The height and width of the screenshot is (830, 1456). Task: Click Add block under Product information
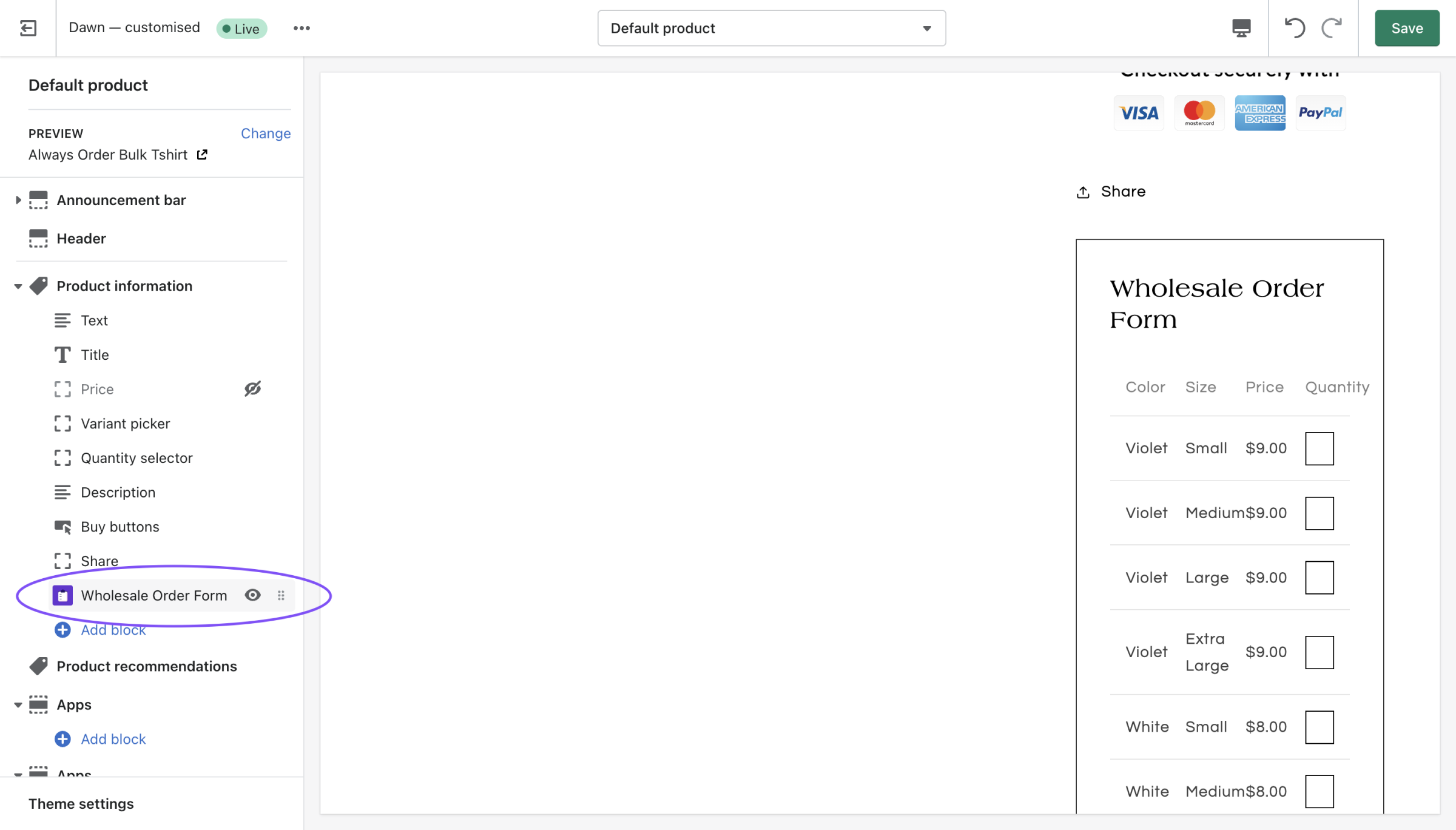113,630
